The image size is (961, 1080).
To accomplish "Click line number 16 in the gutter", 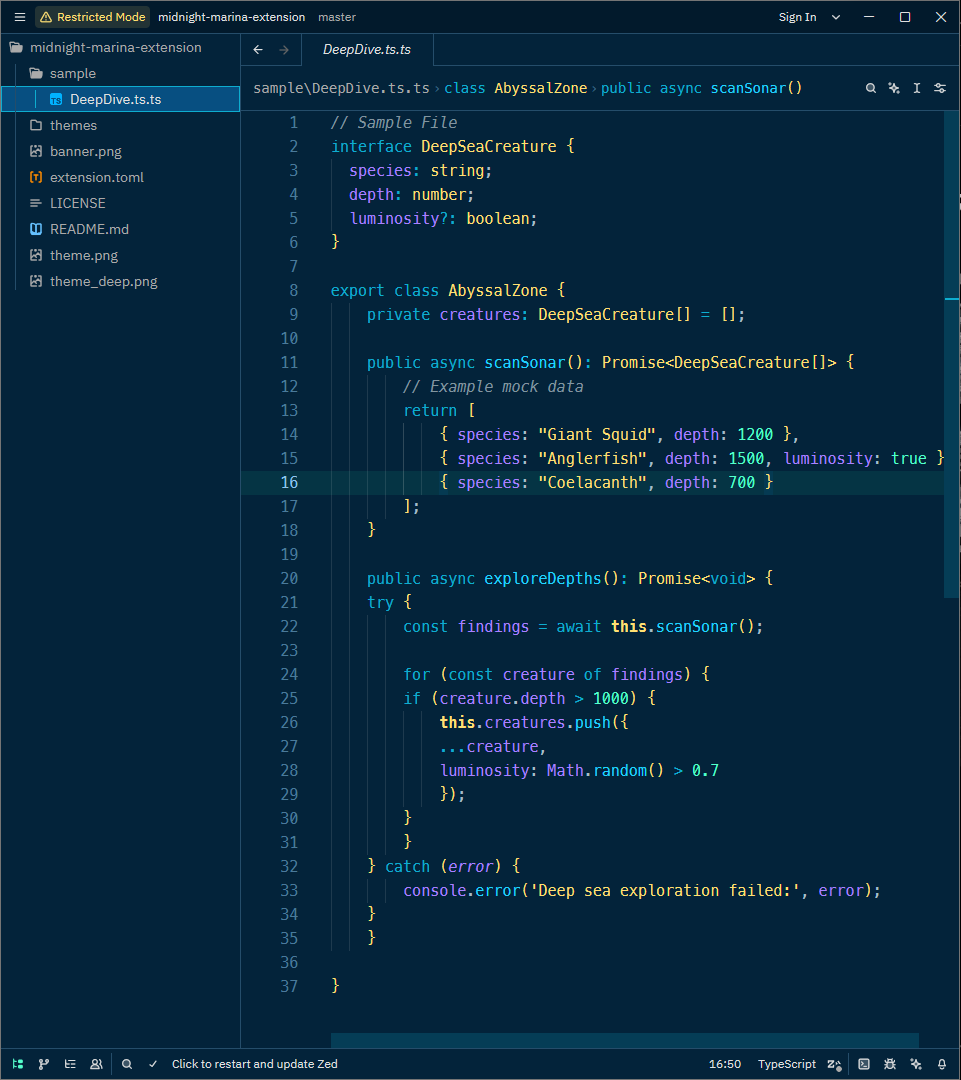I will [289, 483].
